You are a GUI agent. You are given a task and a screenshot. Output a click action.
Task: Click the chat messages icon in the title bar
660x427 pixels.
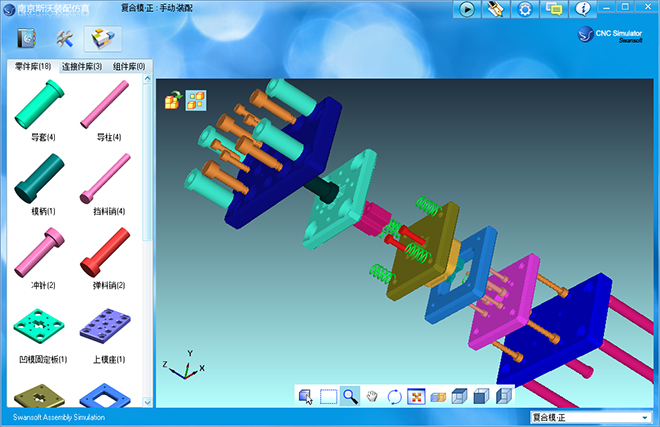pos(554,9)
